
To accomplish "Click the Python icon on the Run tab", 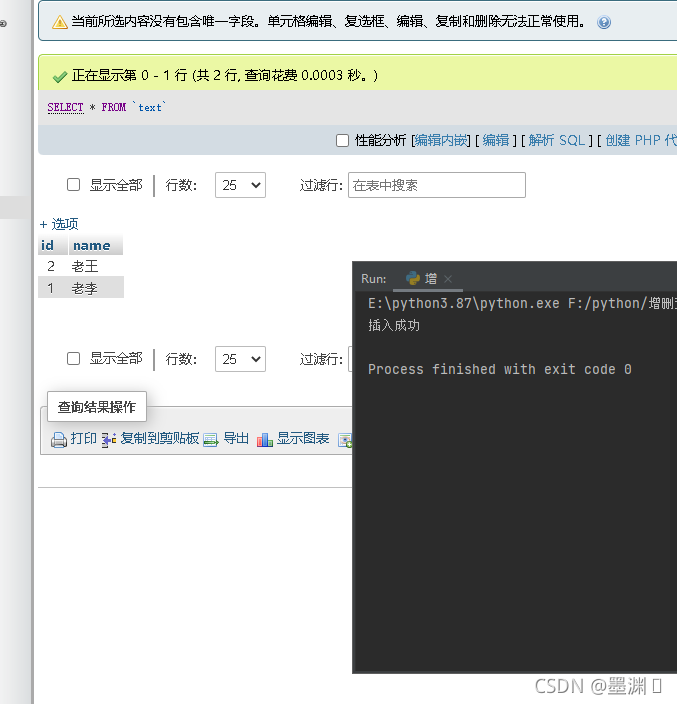I will coord(413,279).
